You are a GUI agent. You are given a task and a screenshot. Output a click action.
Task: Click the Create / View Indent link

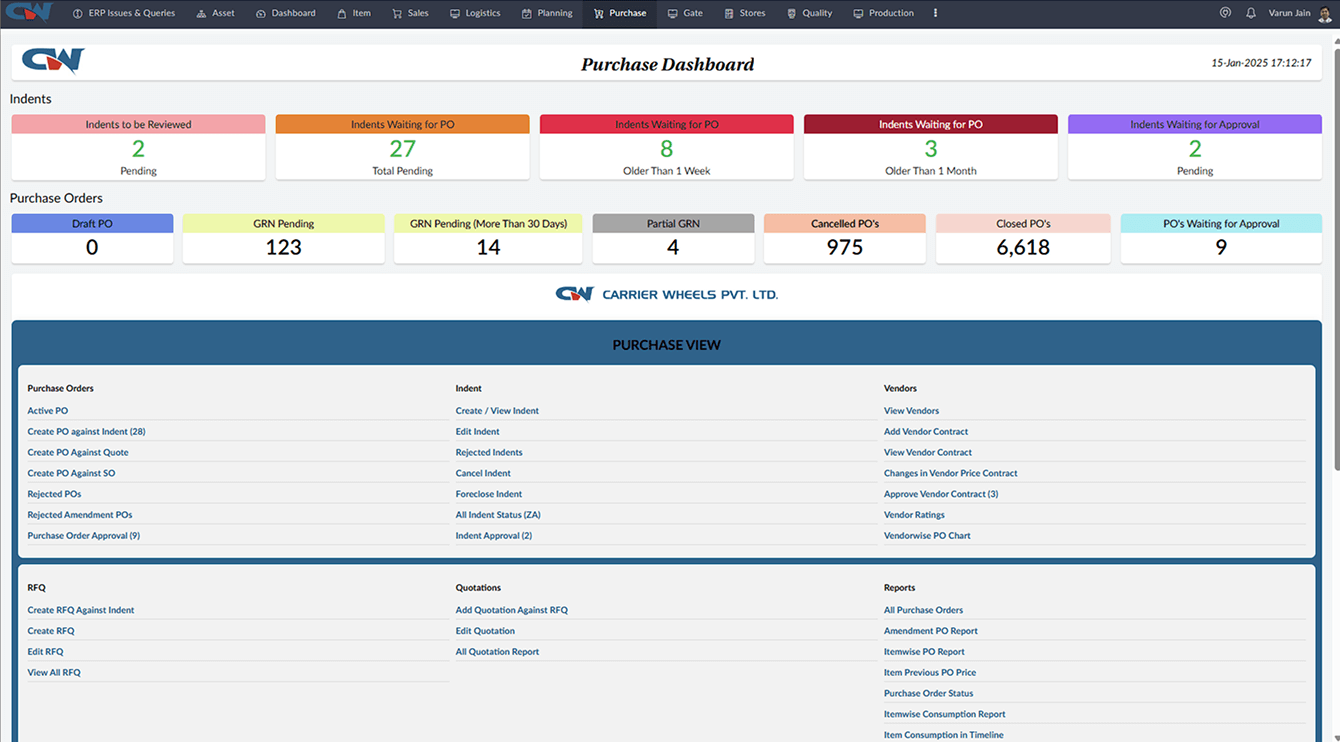[x=497, y=410]
